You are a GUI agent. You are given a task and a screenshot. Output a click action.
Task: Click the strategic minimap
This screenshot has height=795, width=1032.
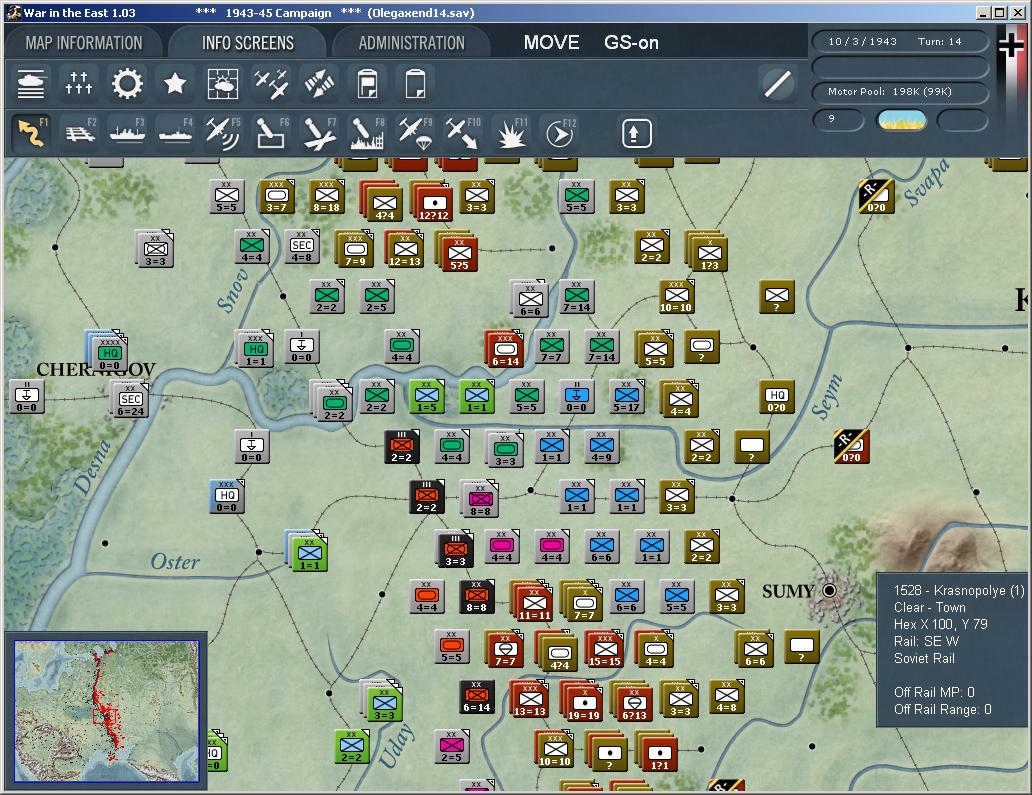tap(107, 711)
